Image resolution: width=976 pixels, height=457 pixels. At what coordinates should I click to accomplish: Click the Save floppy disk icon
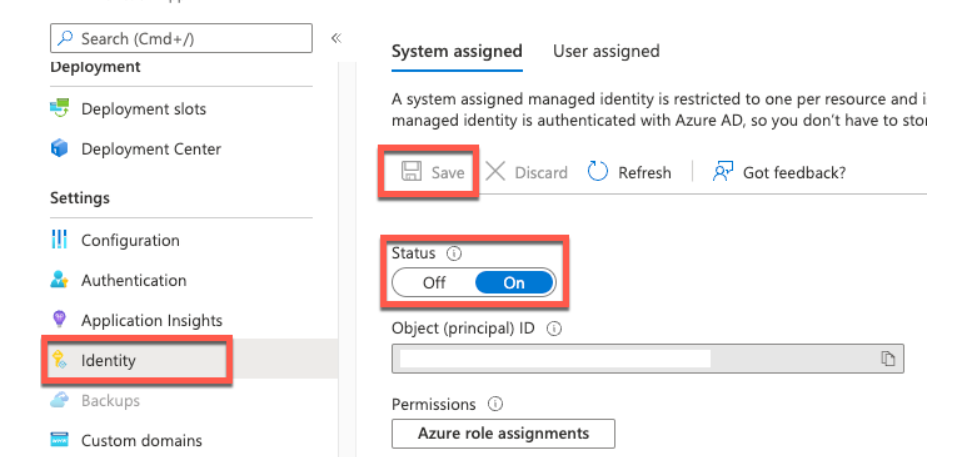(411, 172)
